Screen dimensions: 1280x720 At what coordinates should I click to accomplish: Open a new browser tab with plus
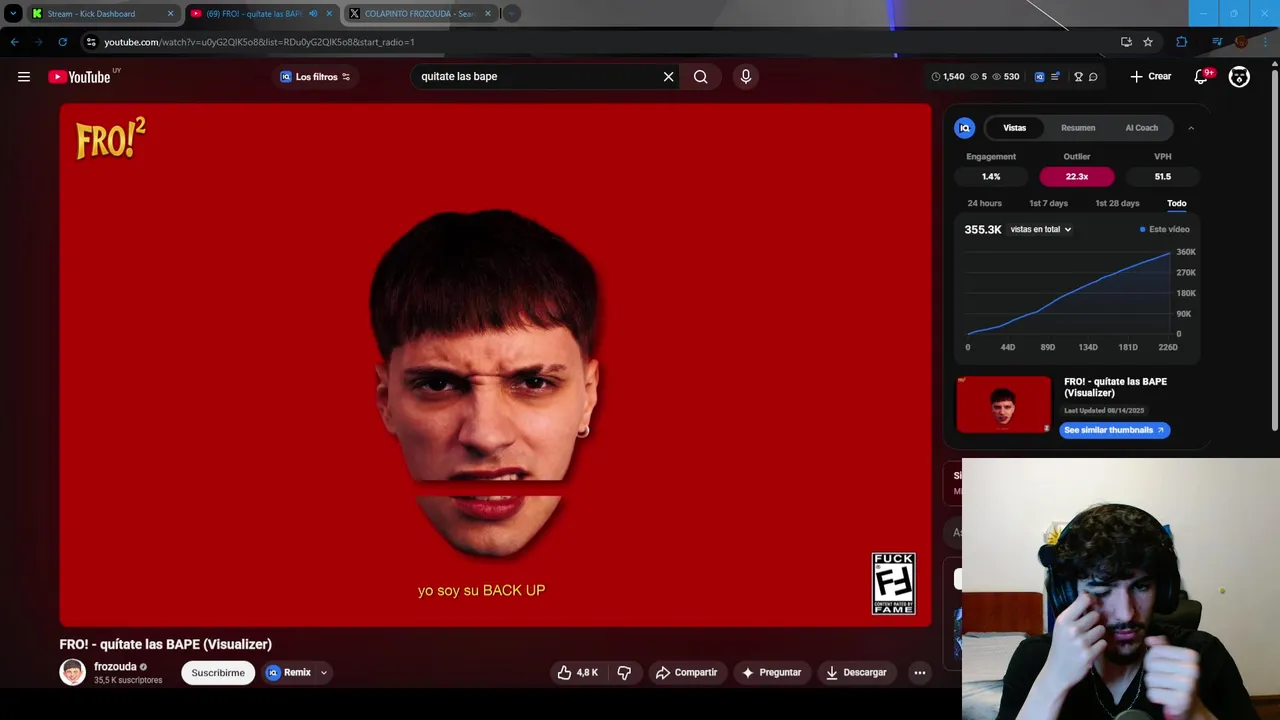pyautogui.click(x=511, y=14)
